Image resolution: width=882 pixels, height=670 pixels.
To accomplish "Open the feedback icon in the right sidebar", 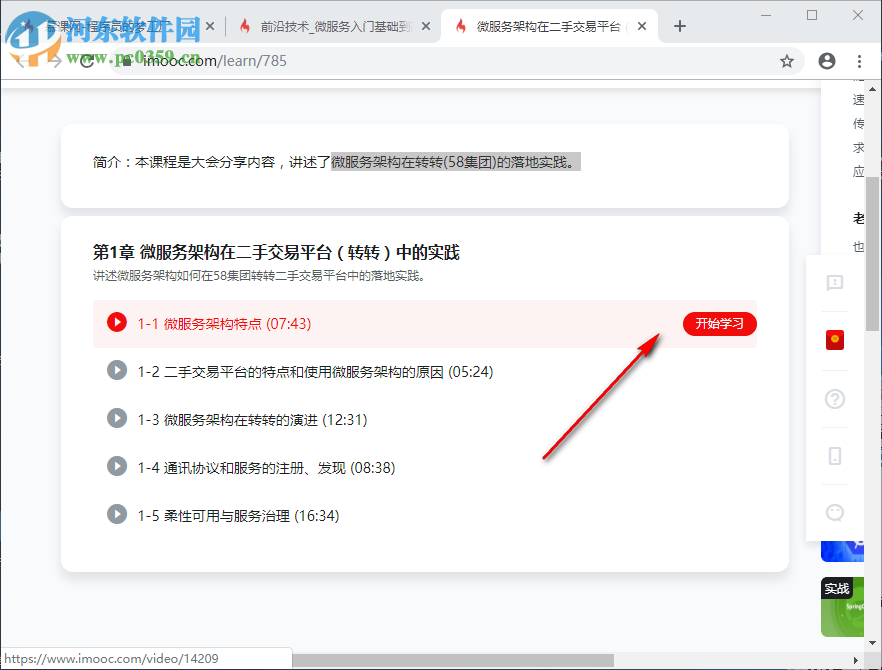I will tap(835, 284).
